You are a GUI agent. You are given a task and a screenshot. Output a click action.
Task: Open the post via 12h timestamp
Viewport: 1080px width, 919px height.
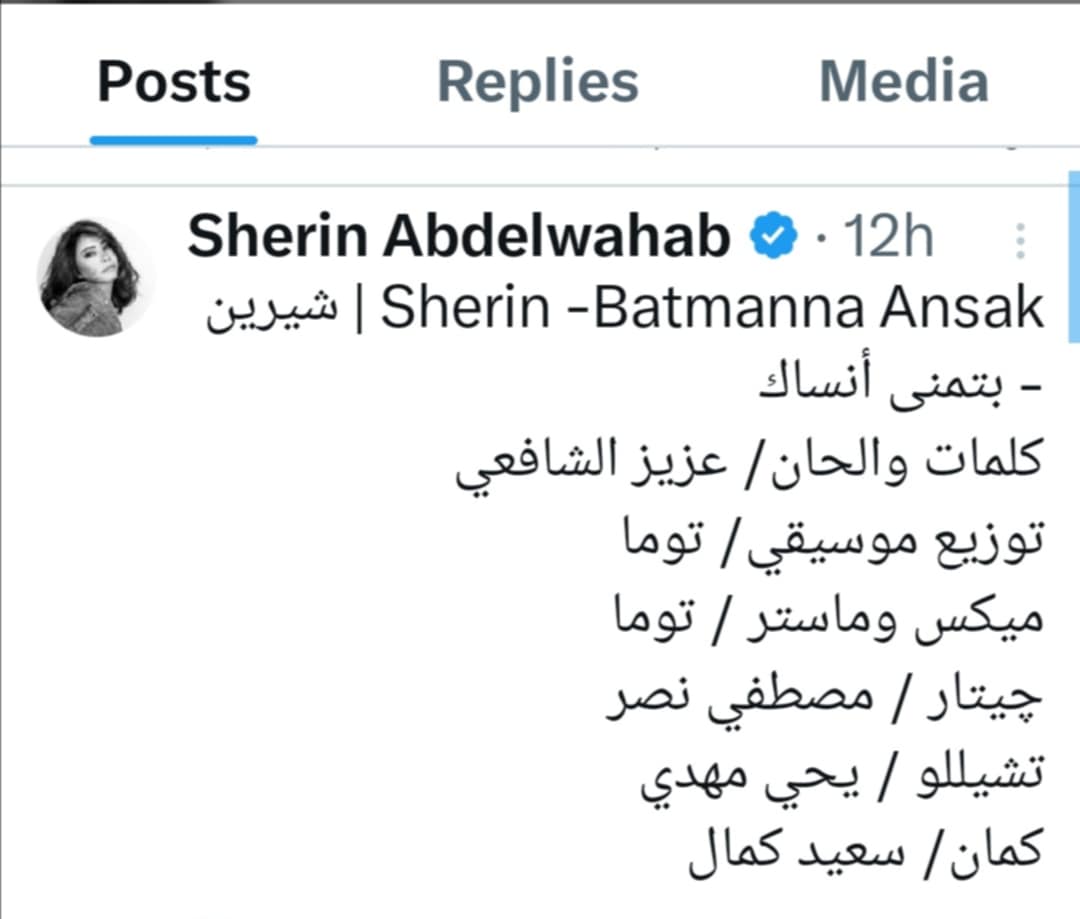pyautogui.click(x=889, y=240)
